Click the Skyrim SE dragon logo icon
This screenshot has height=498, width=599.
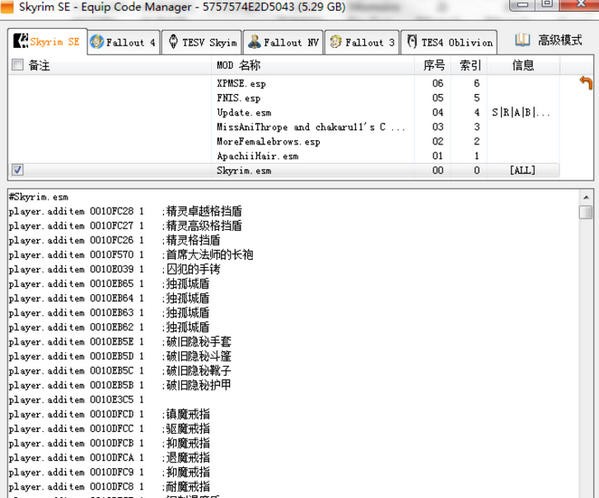tap(20, 40)
